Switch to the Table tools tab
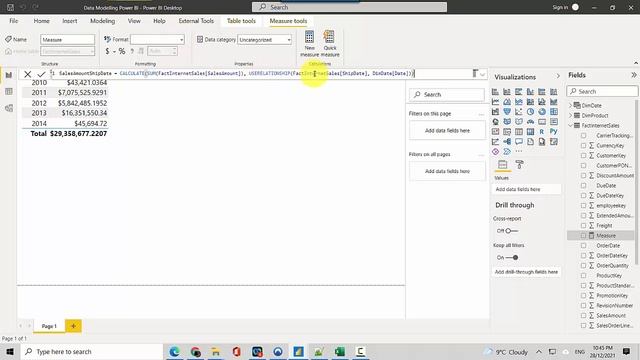Screen dimensions: 640x360 (241, 21)
